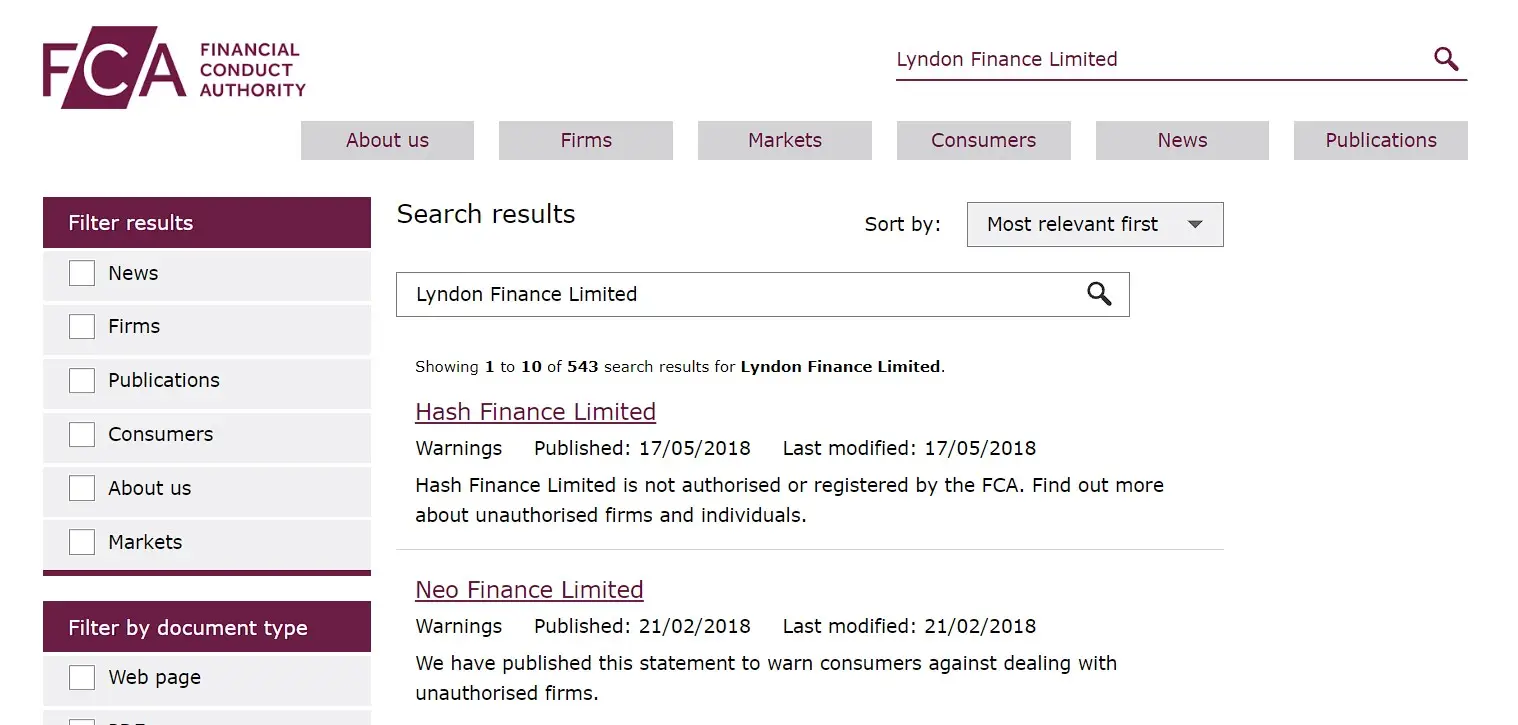The image size is (1518, 725).
Task: Open the Sort by dropdown
Action: [1095, 224]
